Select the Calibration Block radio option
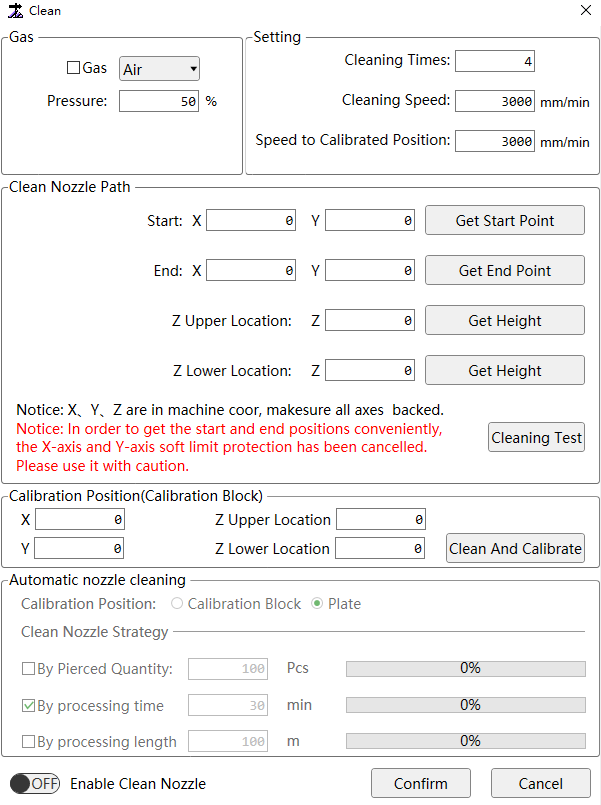Viewport: 601px width, 805px height. tap(177, 603)
